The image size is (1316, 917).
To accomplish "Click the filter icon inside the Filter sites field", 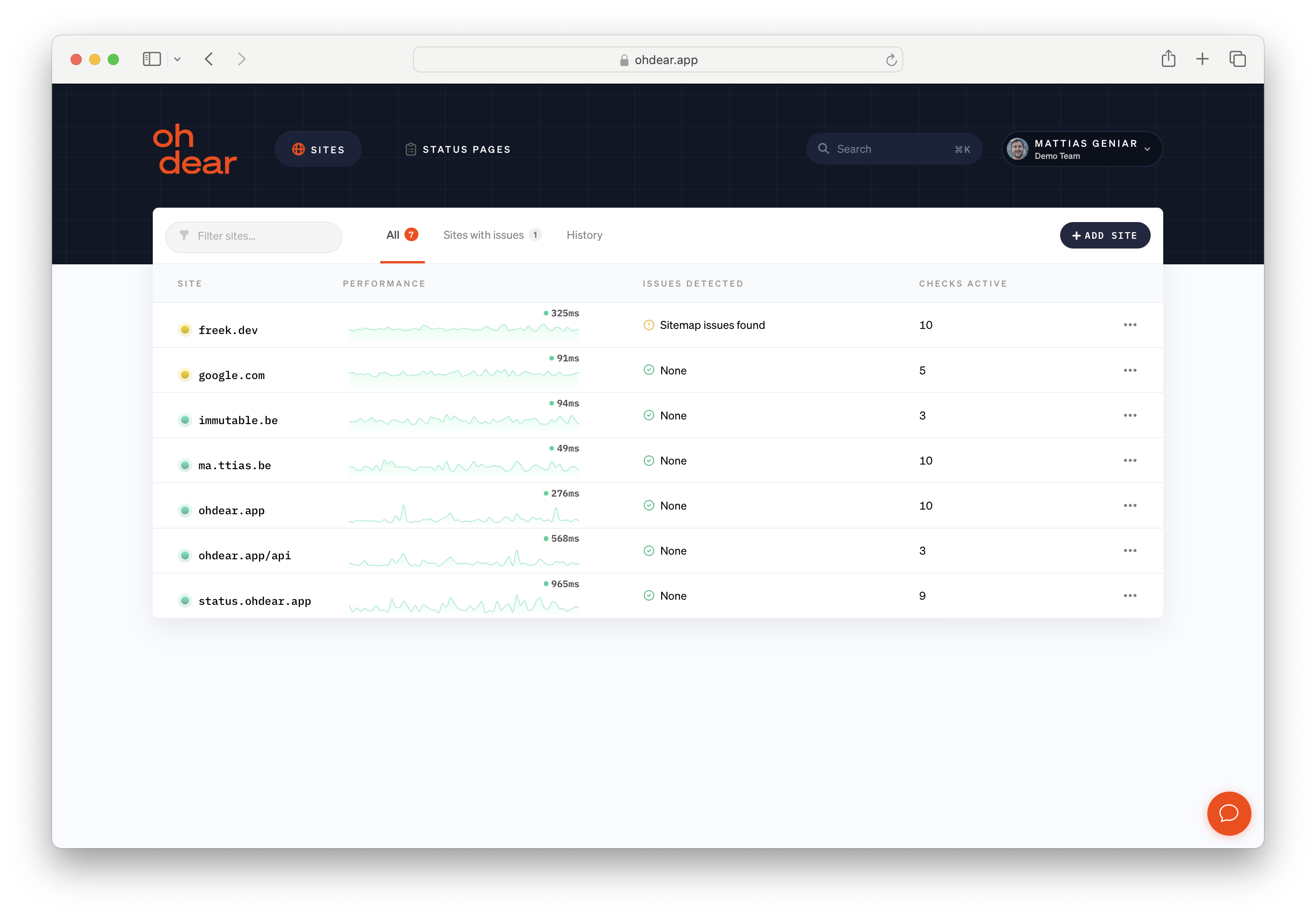I will 183,236.
